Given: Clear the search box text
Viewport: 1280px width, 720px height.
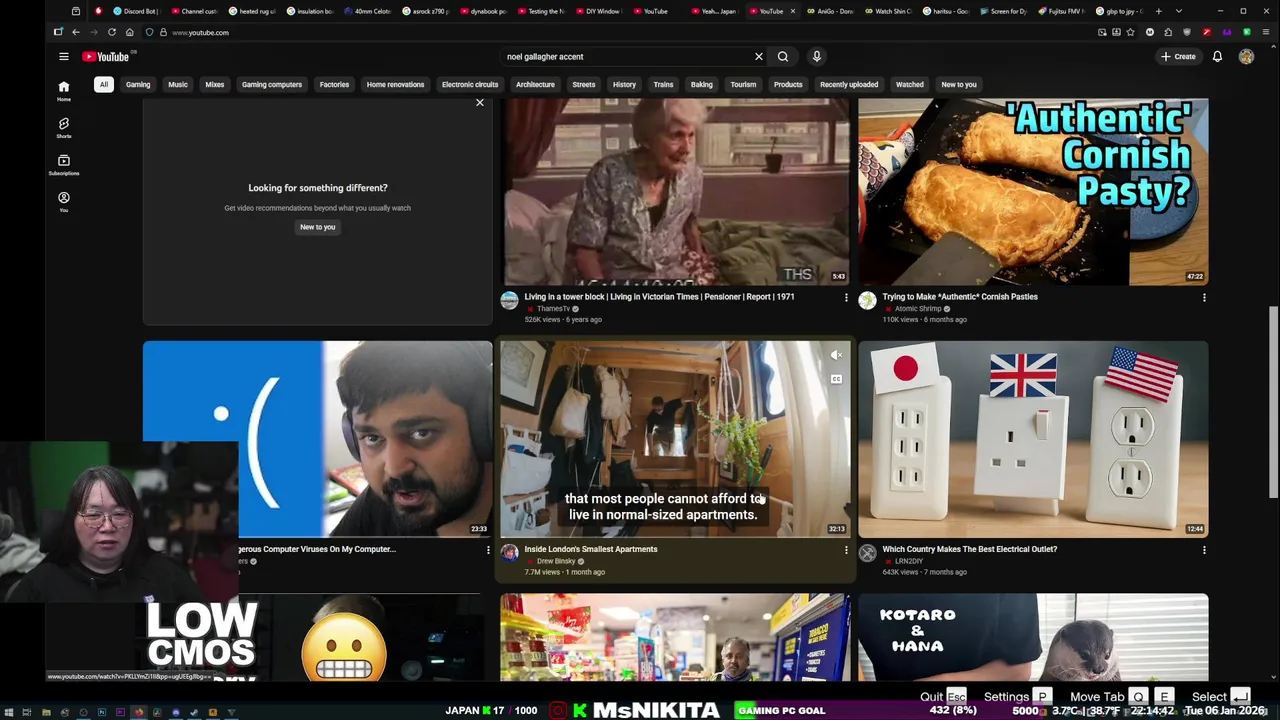Looking at the screenshot, I should point(759,56).
